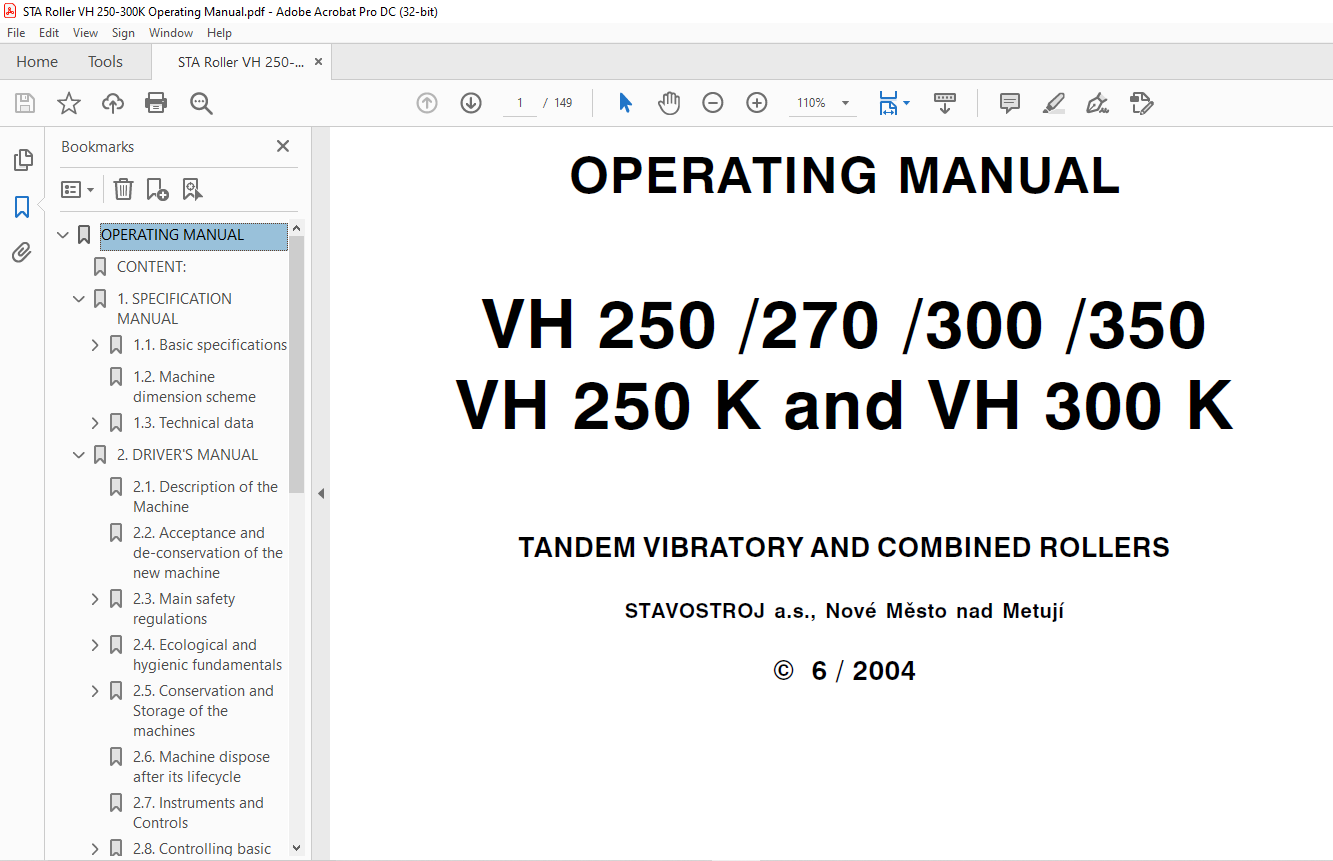The height and width of the screenshot is (861, 1333).
Task: Open 2.6. Machine dispose after lifecycle bookmark
Action: click(201, 767)
